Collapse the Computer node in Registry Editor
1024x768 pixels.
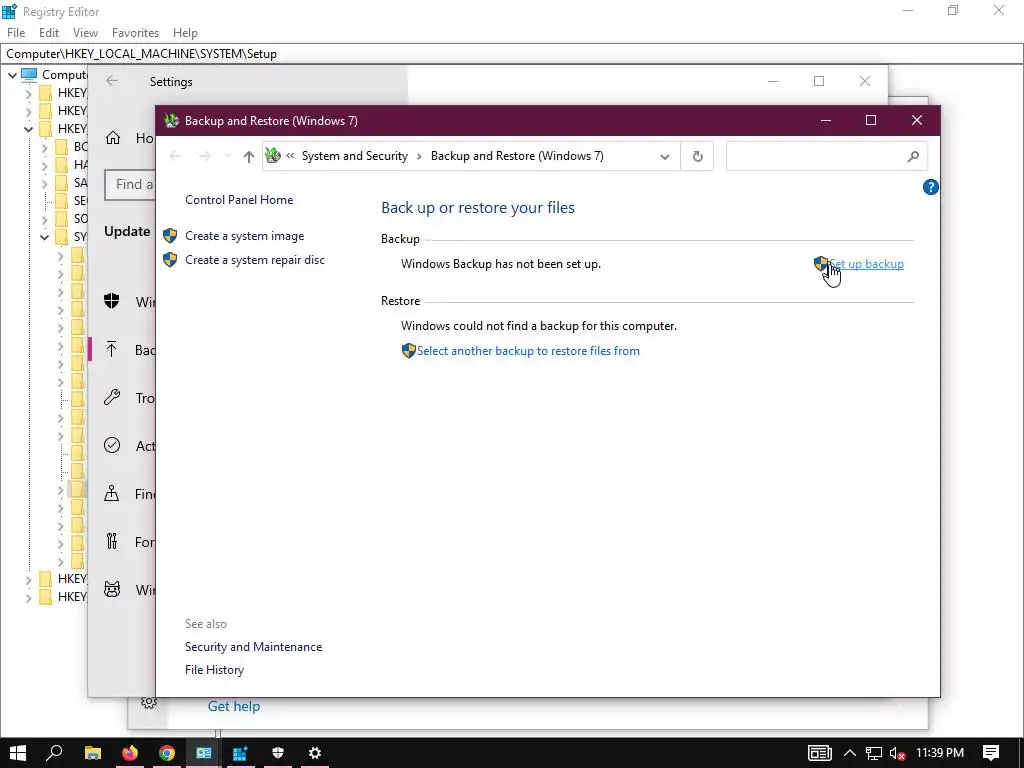click(x=12, y=75)
